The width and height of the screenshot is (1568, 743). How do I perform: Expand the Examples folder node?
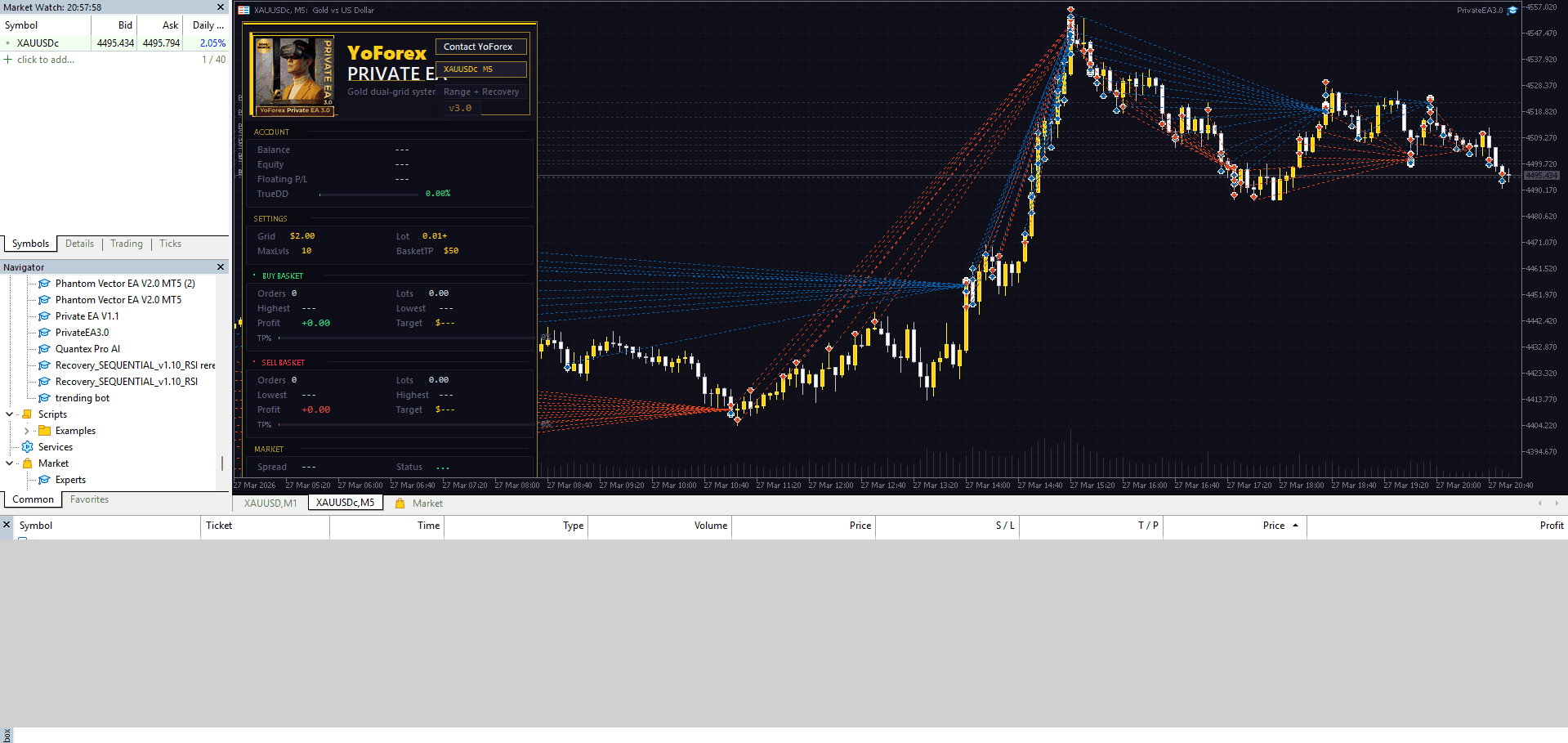pyautogui.click(x=26, y=431)
